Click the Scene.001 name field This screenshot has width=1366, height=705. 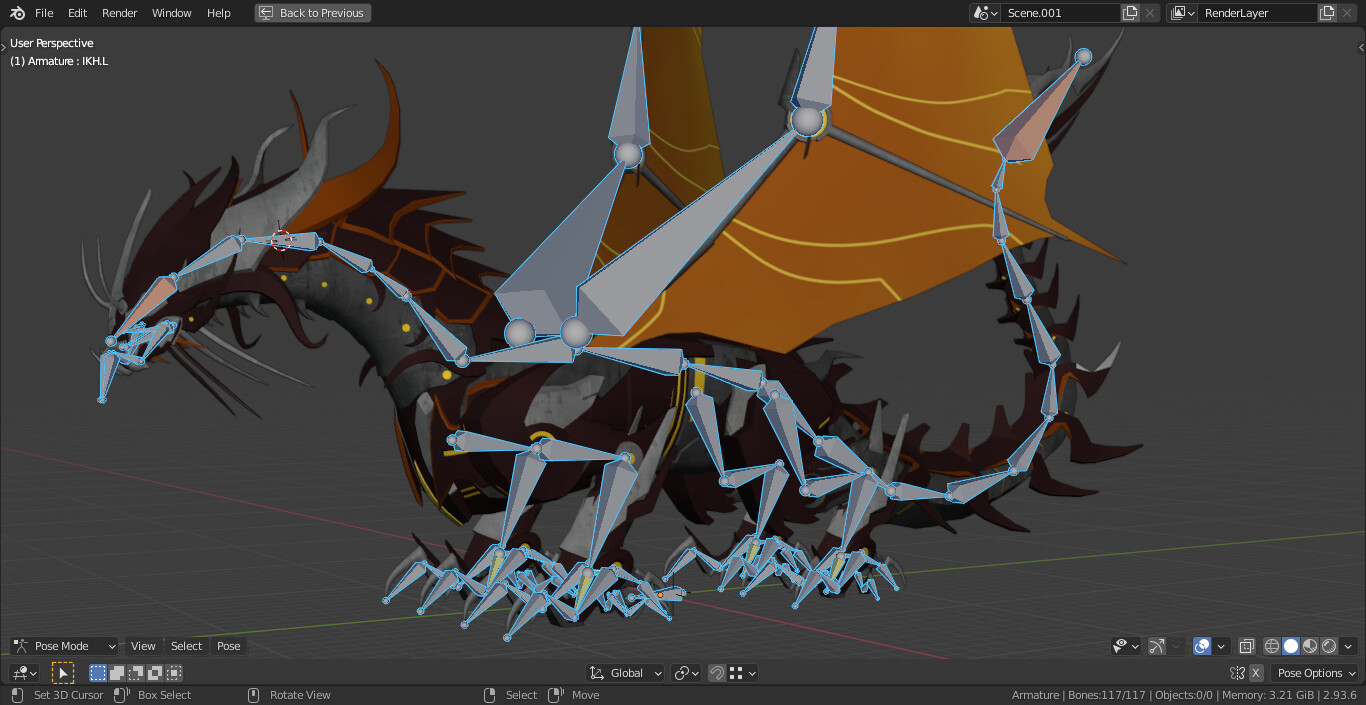1062,12
